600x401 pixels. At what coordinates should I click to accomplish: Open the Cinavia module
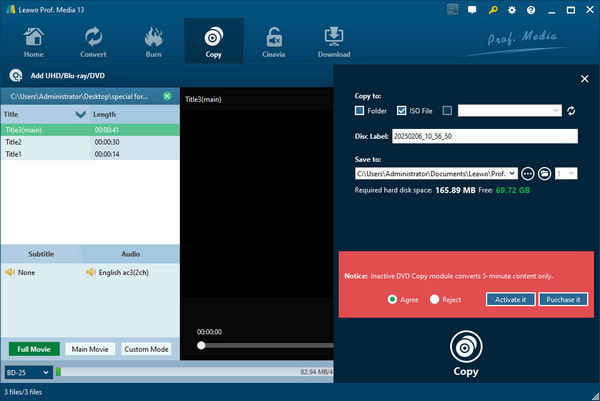[x=273, y=40]
